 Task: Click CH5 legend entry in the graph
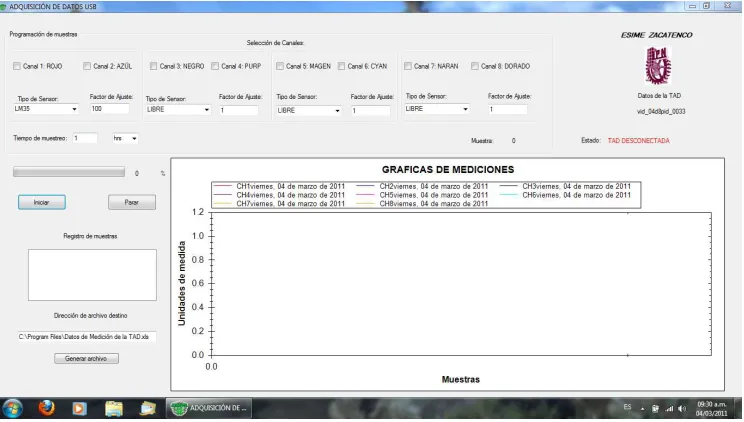pyautogui.click(x=422, y=195)
